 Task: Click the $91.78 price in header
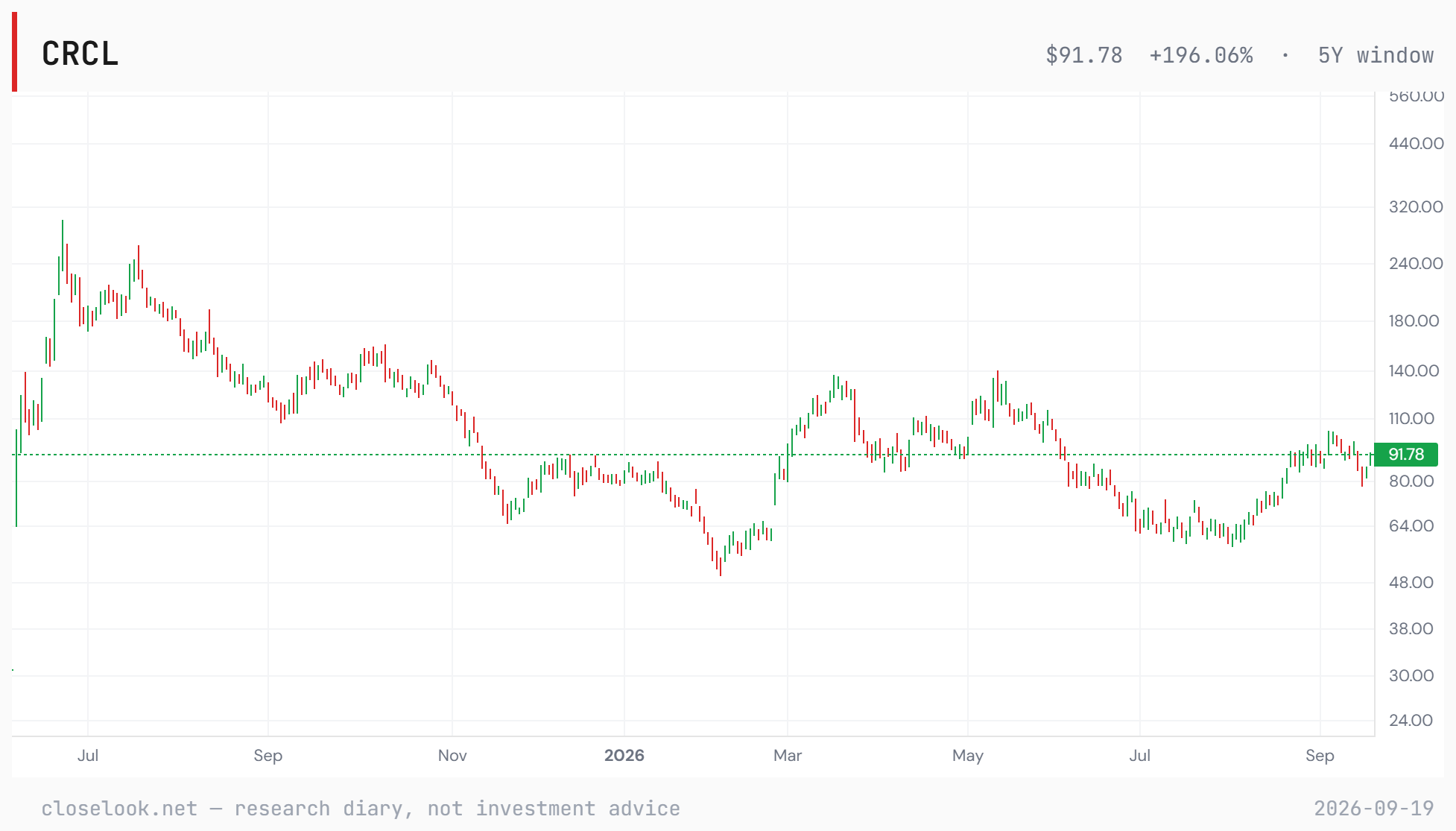1083,55
